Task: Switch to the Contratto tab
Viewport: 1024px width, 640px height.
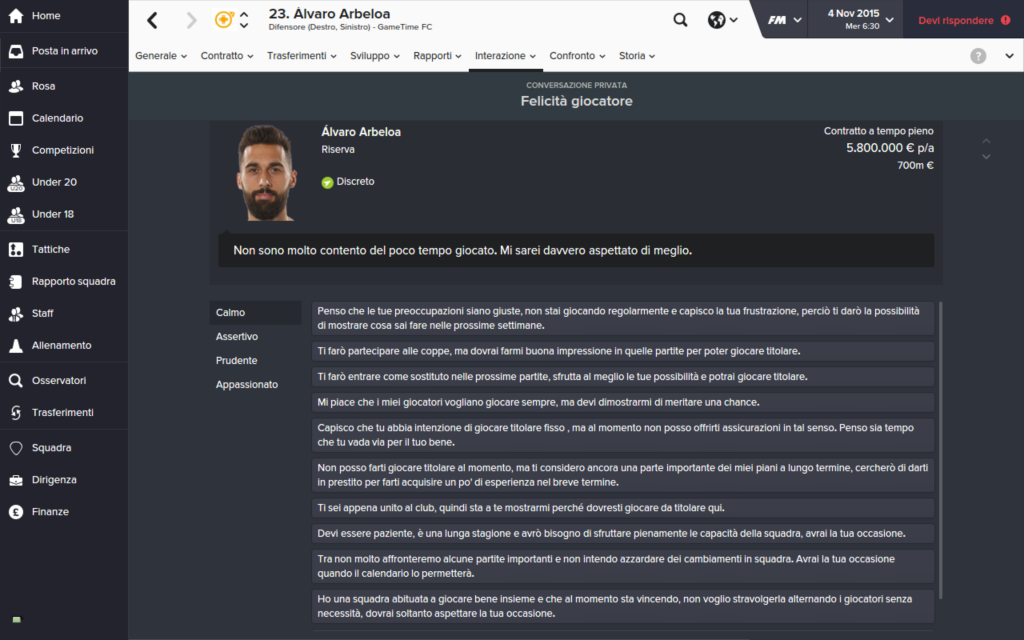Action: (x=221, y=56)
